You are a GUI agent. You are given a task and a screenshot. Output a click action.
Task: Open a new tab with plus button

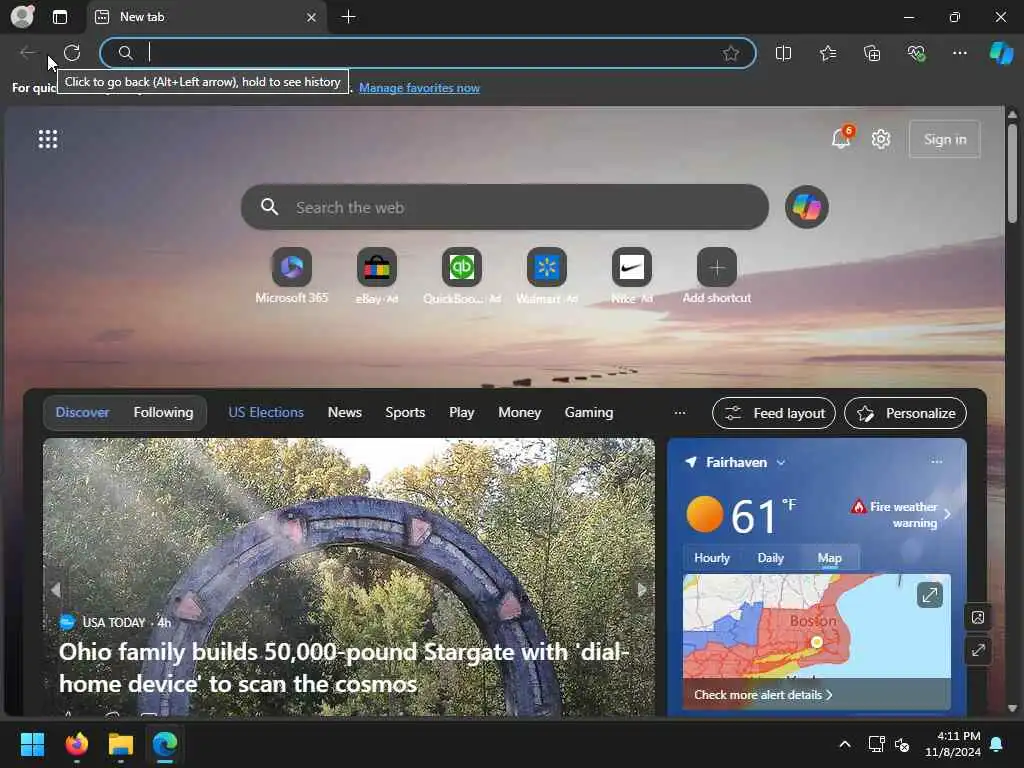349,17
